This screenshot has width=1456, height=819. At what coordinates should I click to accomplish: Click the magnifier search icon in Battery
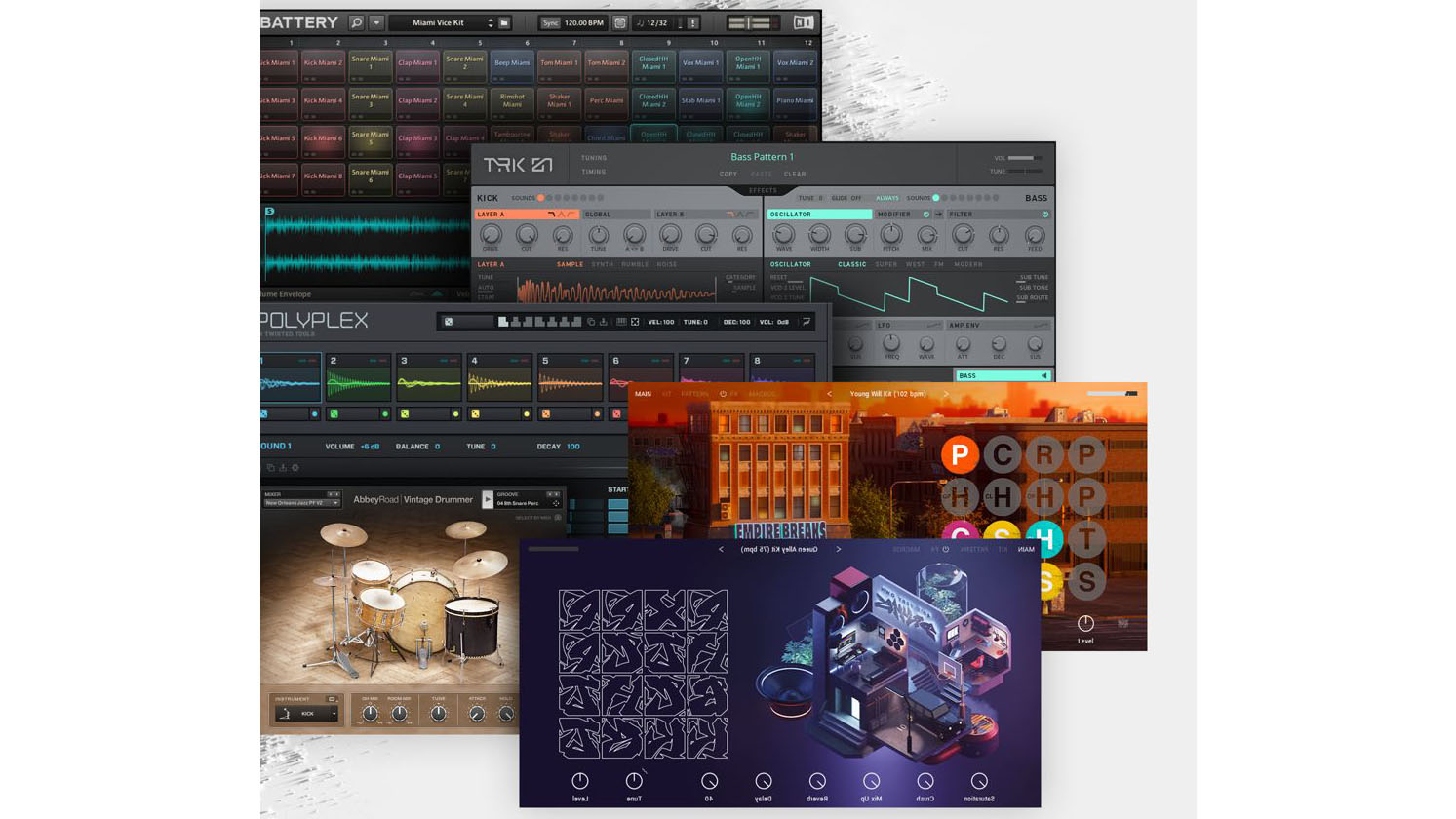pyautogui.click(x=357, y=22)
